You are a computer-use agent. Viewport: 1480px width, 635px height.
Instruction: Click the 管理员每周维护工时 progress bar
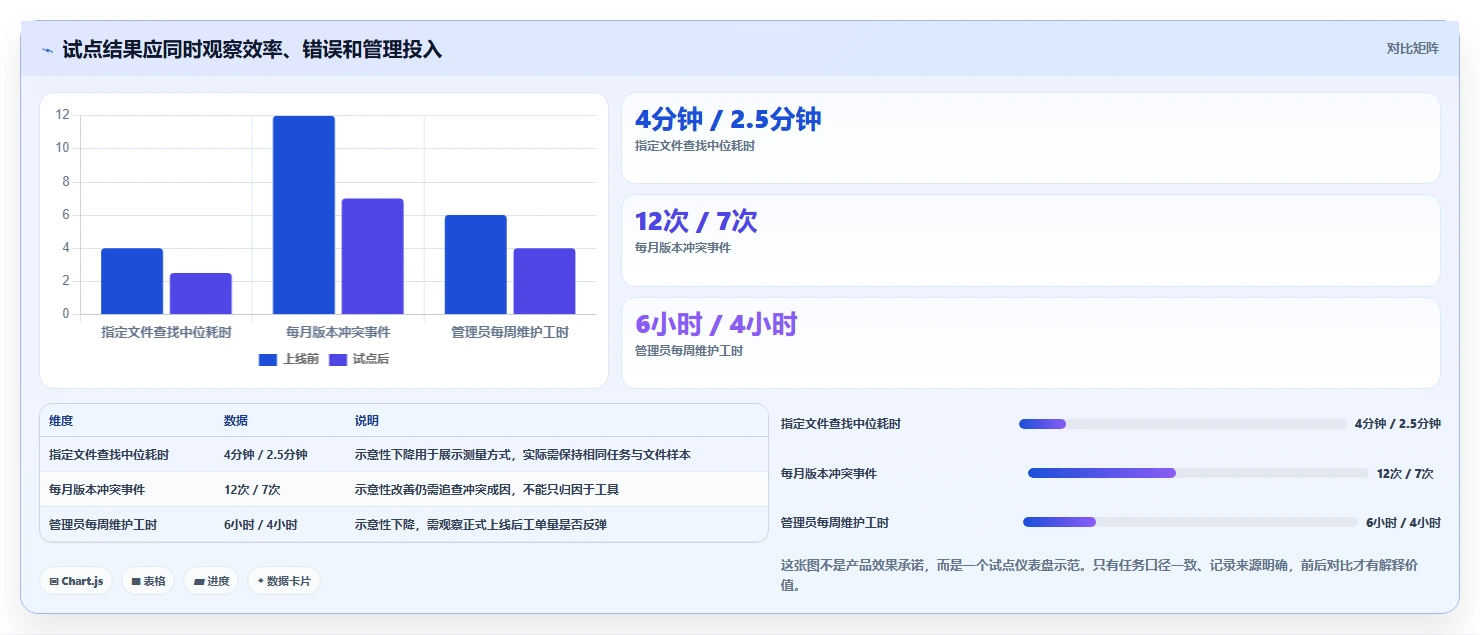1190,522
